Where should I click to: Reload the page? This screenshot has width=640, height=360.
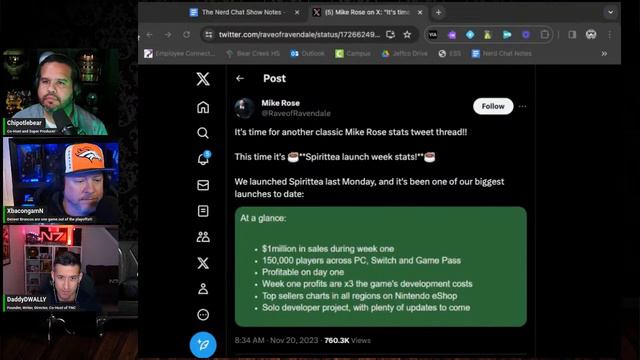(x=187, y=35)
